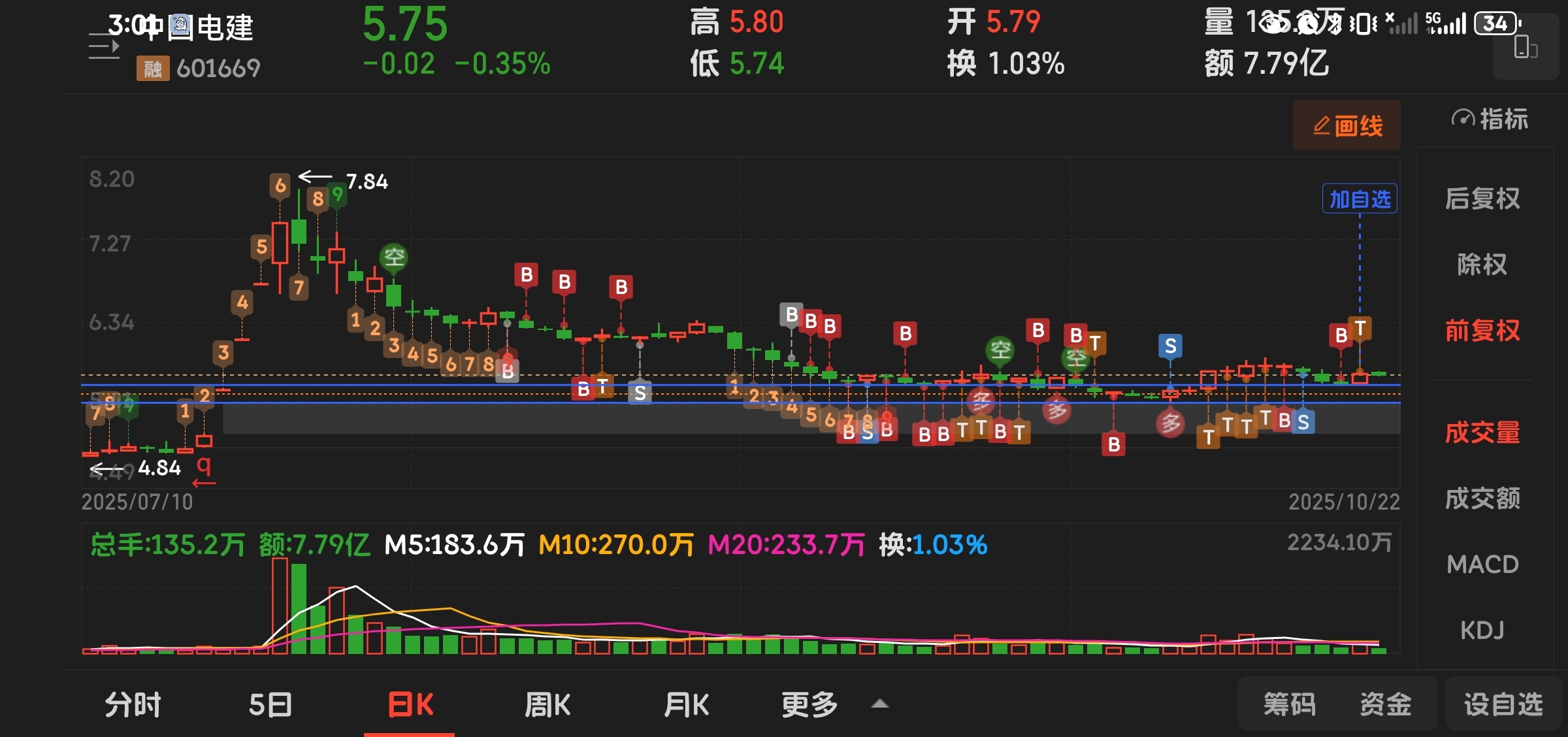
Task: Tap the orange 融 margin badge
Action: 152,68
